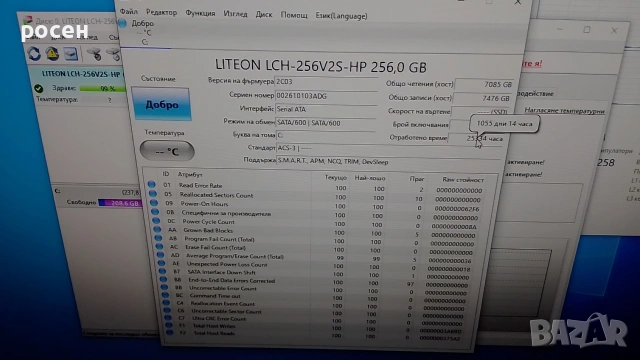This screenshot has width=640, height=360.
Task: Click the features field S.M.A.R.T., APM, NCQ, TRIM
Action: (x=388, y=162)
